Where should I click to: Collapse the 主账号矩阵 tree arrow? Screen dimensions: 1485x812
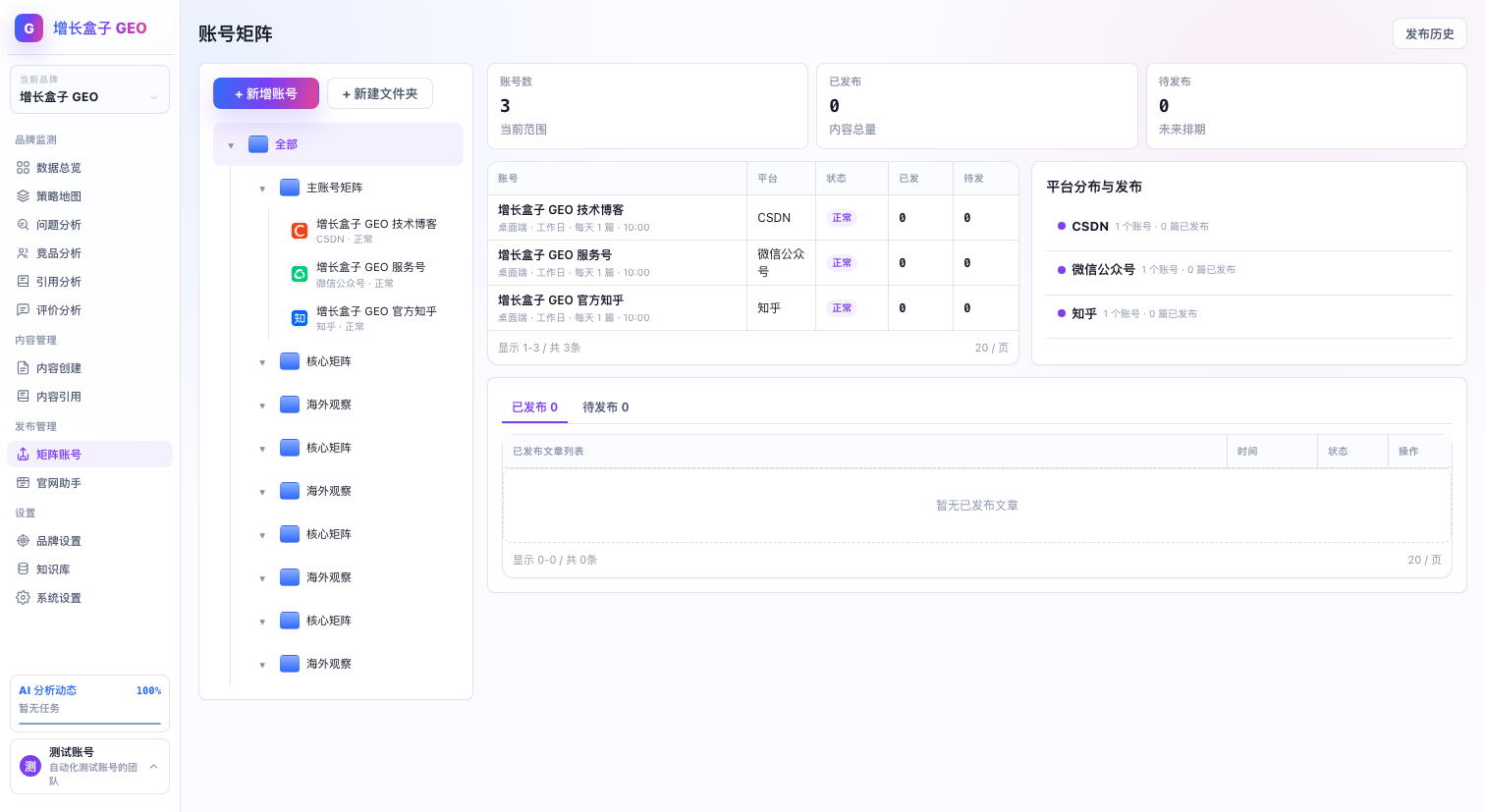click(262, 189)
